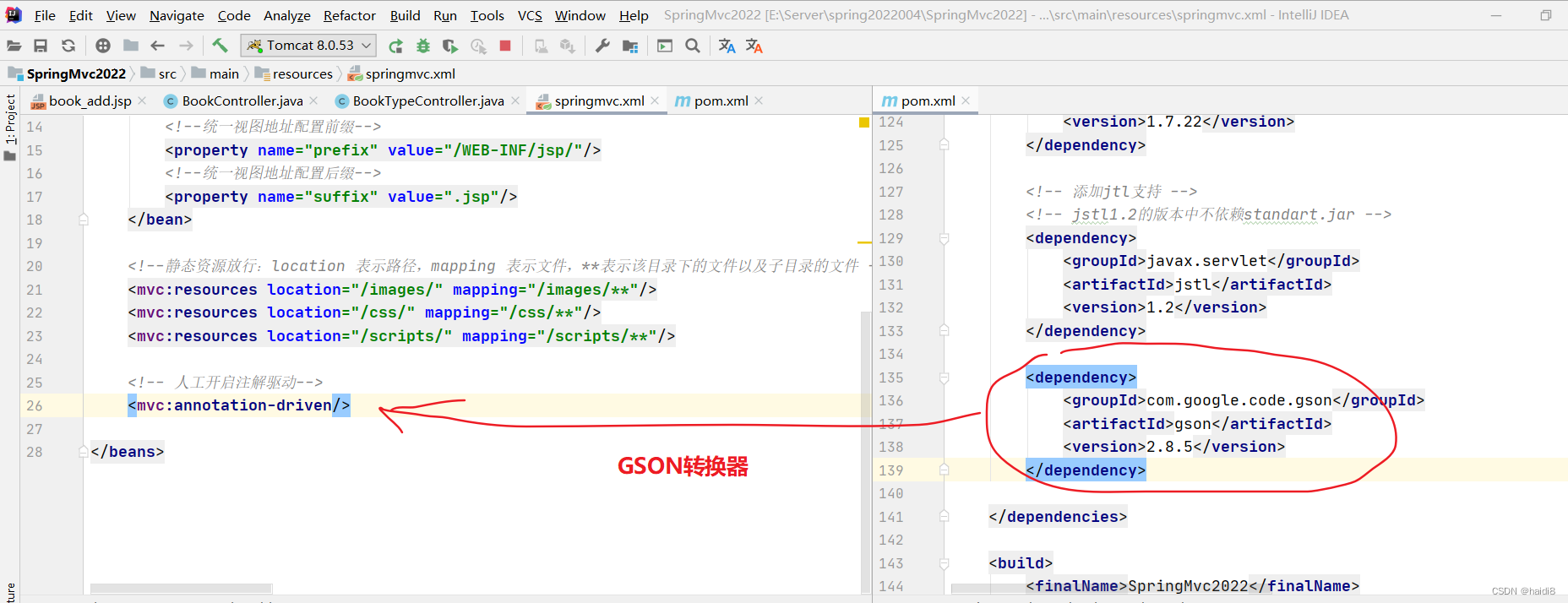Click the blue Translate icon
The width and height of the screenshot is (1568, 603).
pyautogui.click(x=727, y=46)
